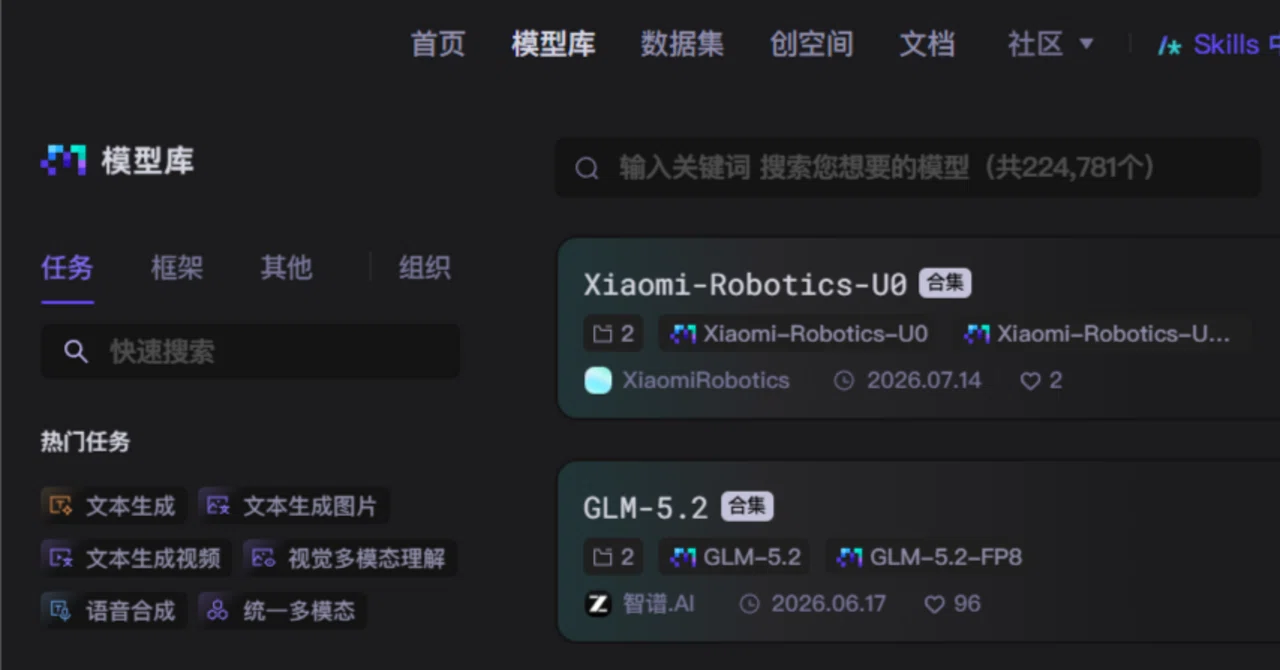Click the 文本生成 tag icon
This screenshot has width=1280, height=670.
[61, 506]
